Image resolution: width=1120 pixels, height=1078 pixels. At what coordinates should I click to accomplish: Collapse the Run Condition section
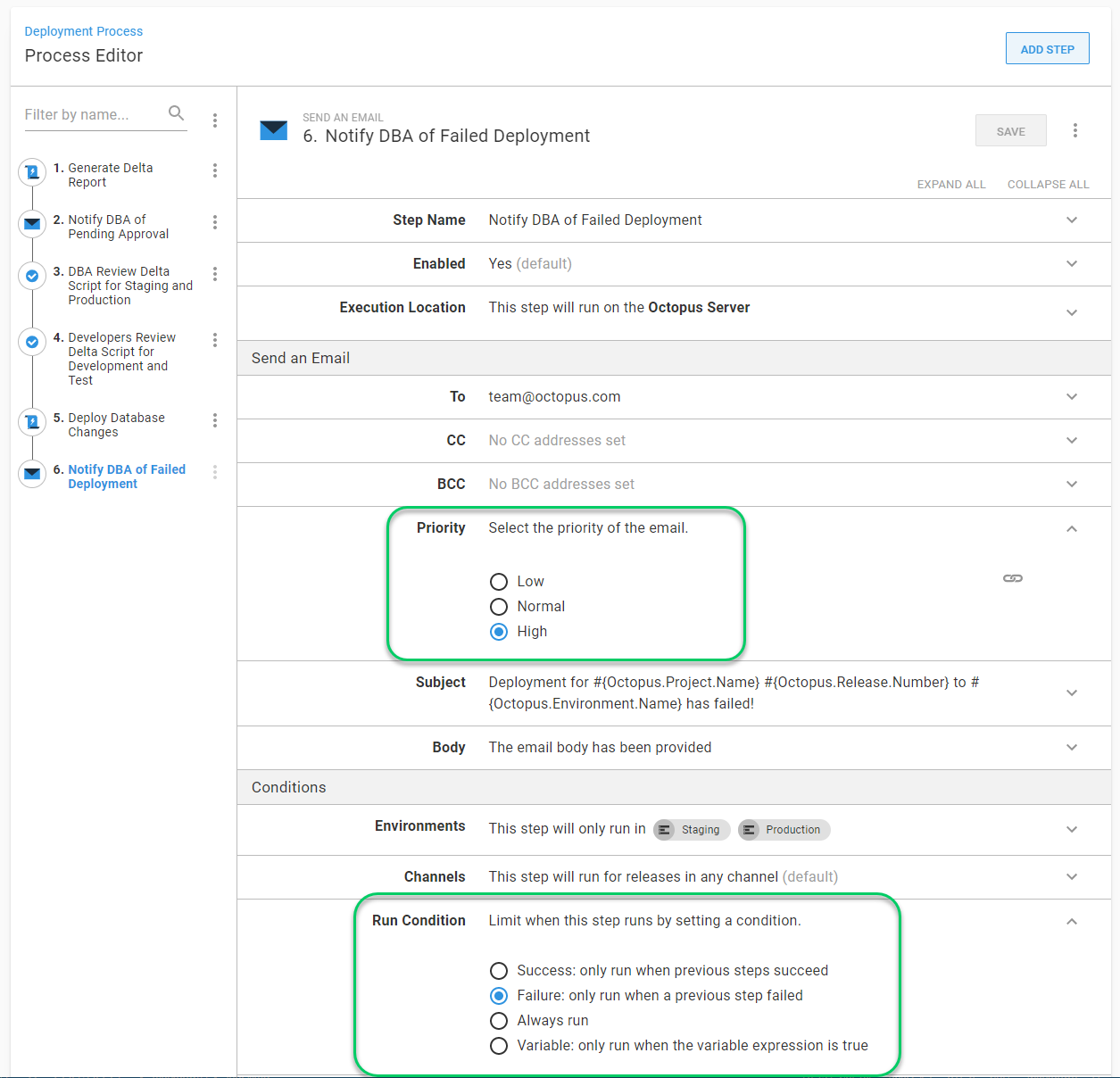(x=1072, y=921)
